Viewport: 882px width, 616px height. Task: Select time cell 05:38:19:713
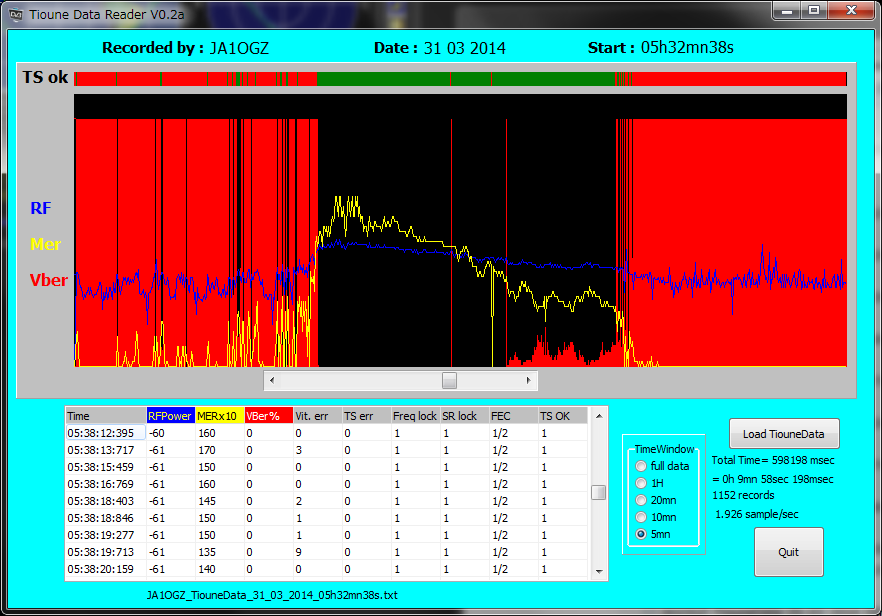pyautogui.click(x=106, y=552)
